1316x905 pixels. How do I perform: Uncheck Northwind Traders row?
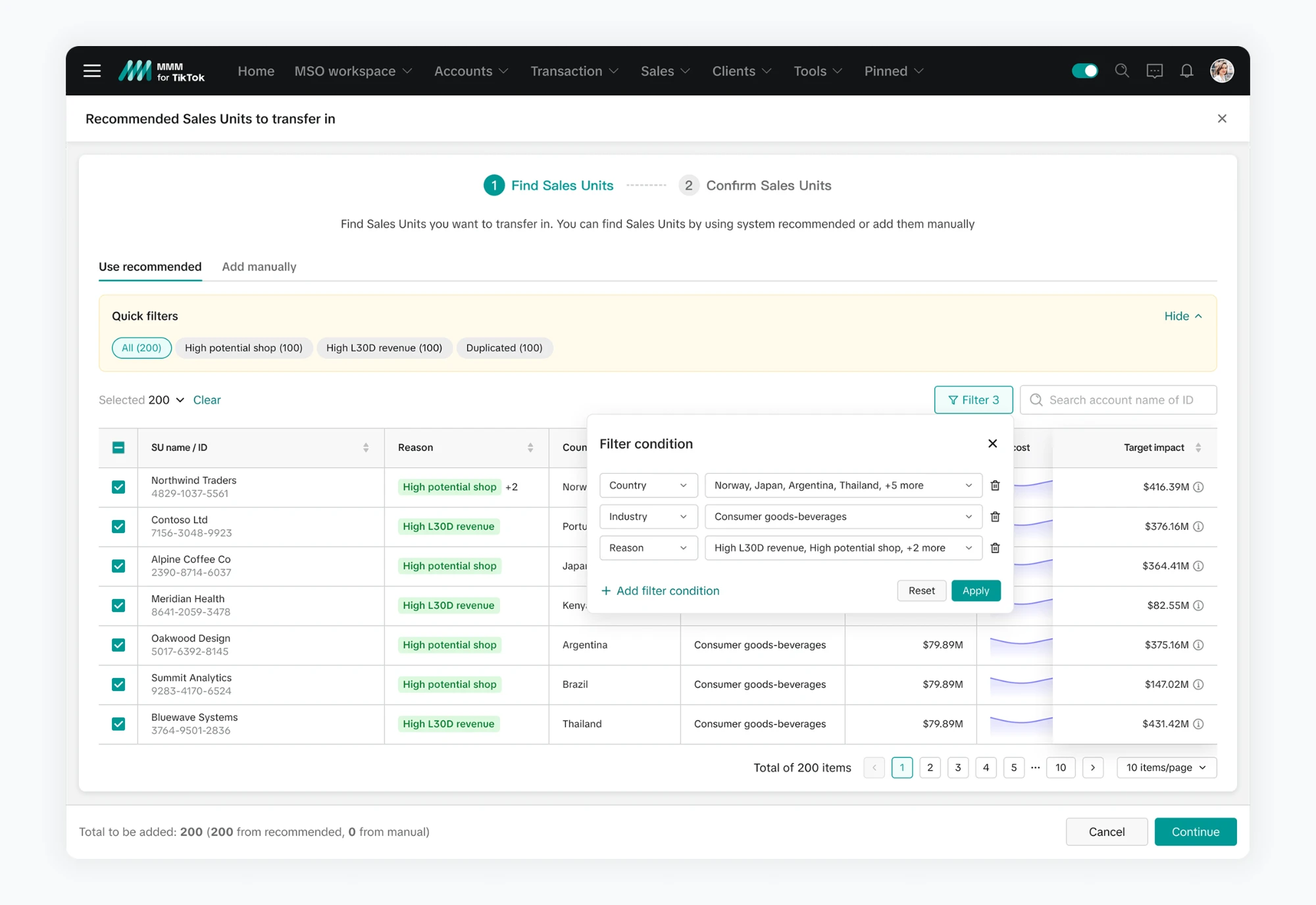(118, 487)
